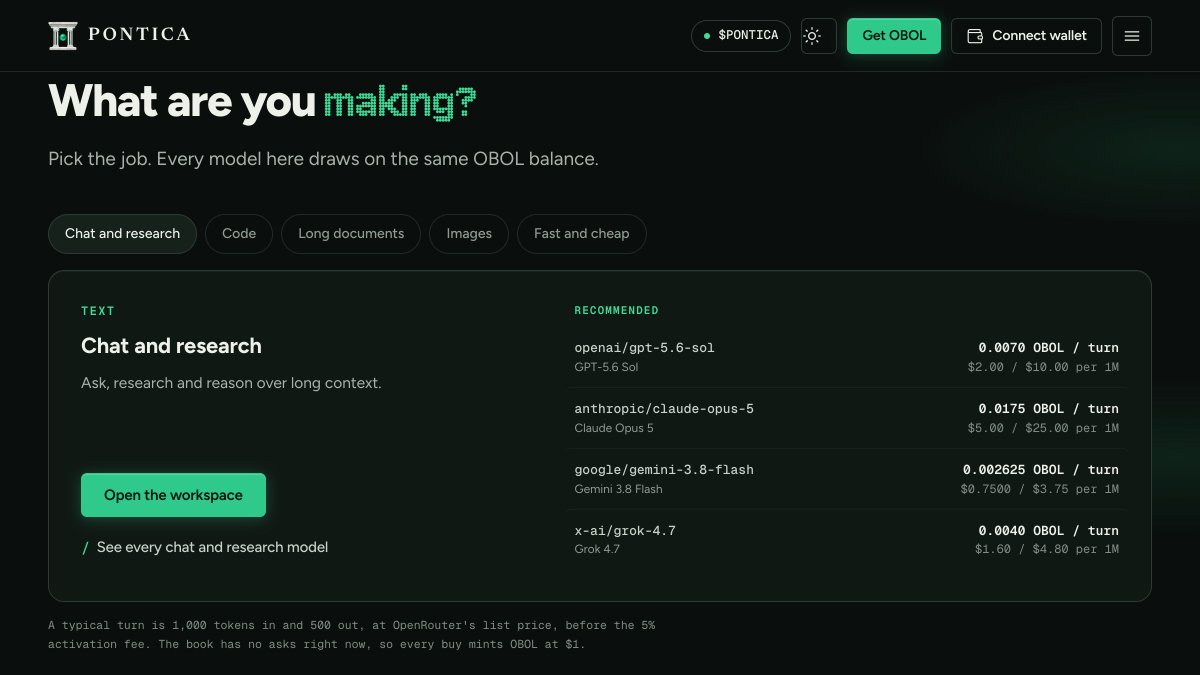Select the google/gemini-3.8-flash model row
The width and height of the screenshot is (1200, 675).
[846, 479]
